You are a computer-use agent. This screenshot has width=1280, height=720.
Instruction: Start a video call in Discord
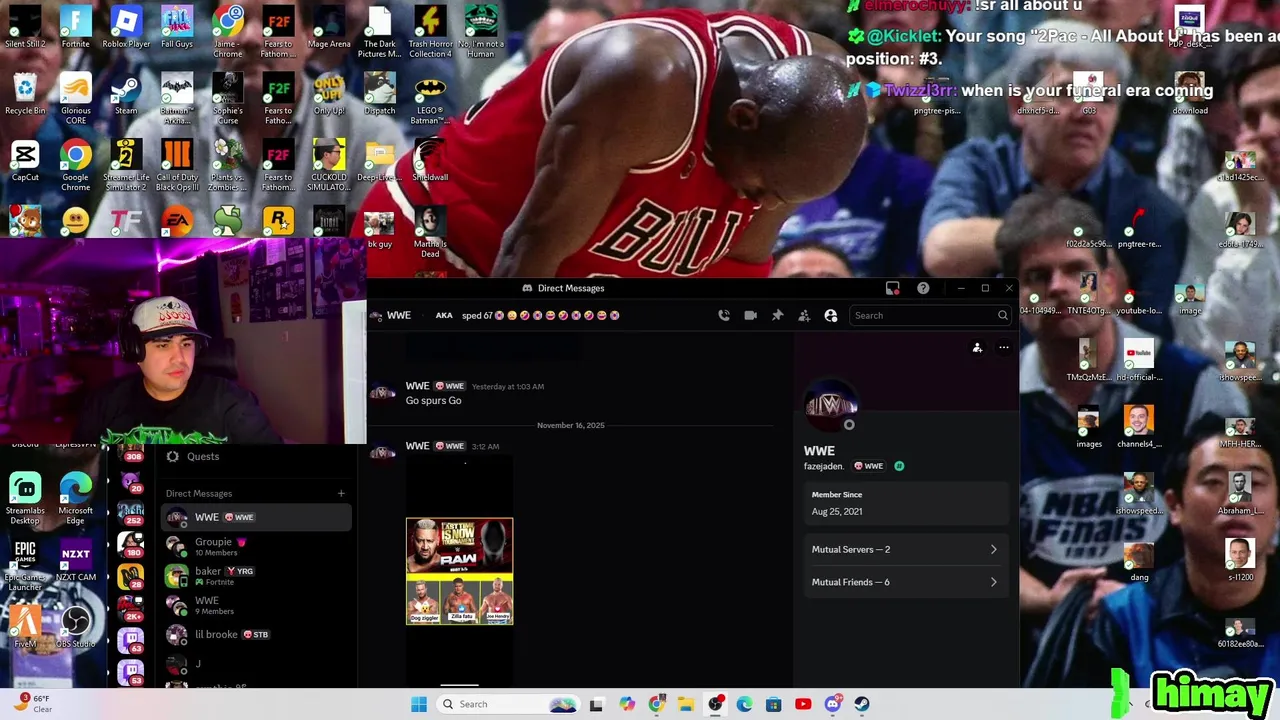click(751, 315)
